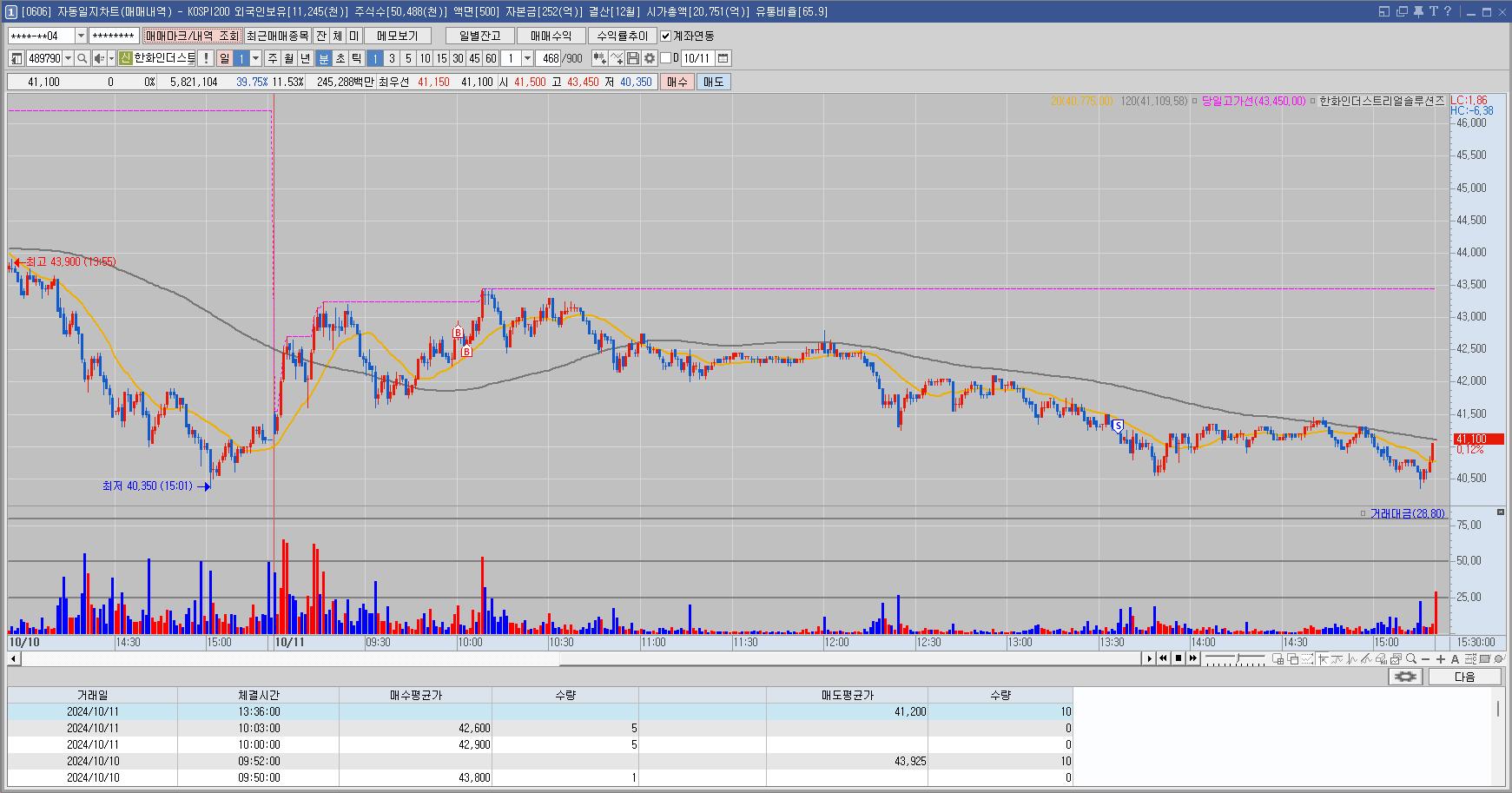Open the stock code 489790 dropdown
1512x793 pixels.
(69, 58)
